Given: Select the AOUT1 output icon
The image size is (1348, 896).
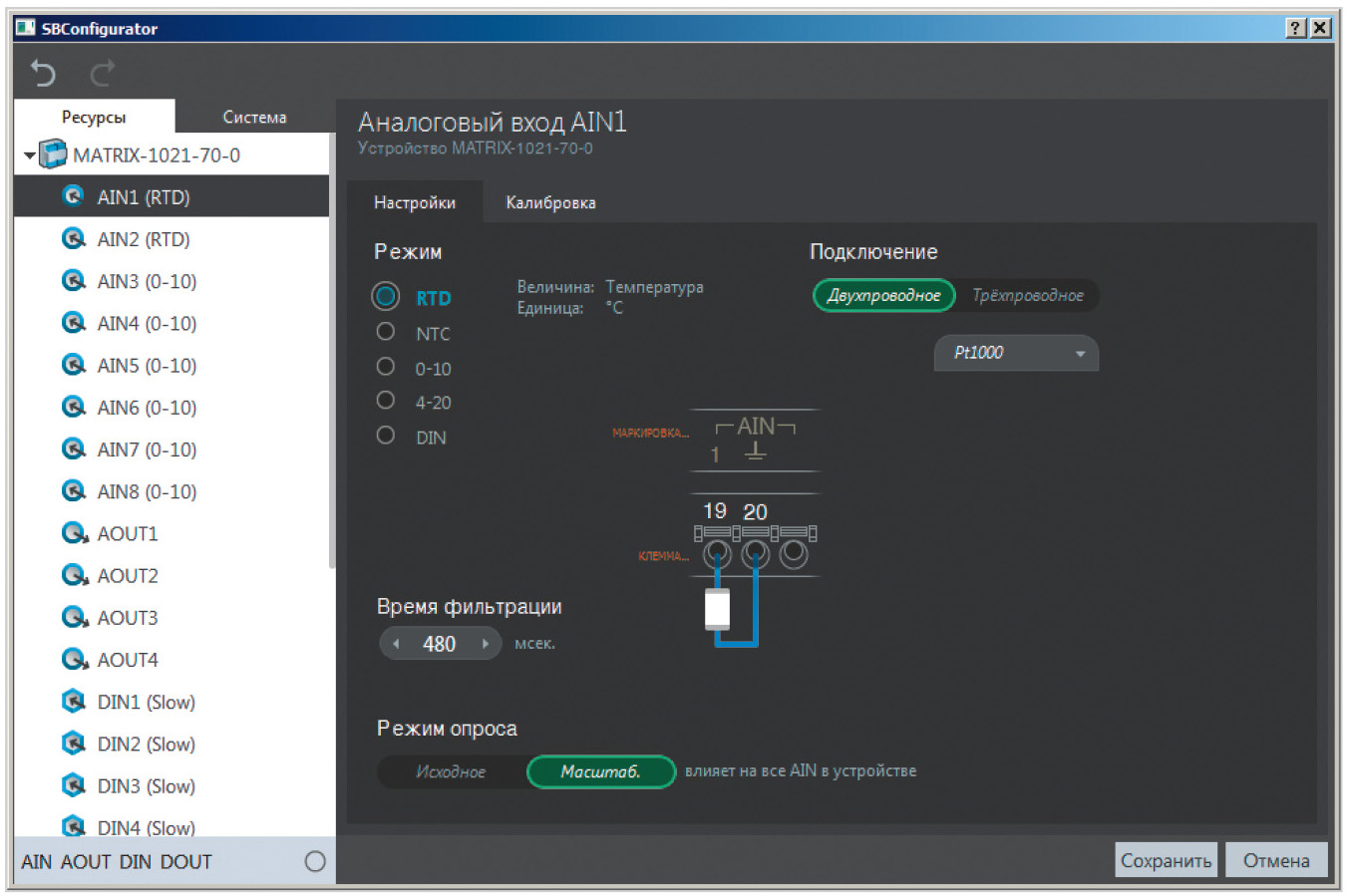Looking at the screenshot, I should (x=74, y=533).
